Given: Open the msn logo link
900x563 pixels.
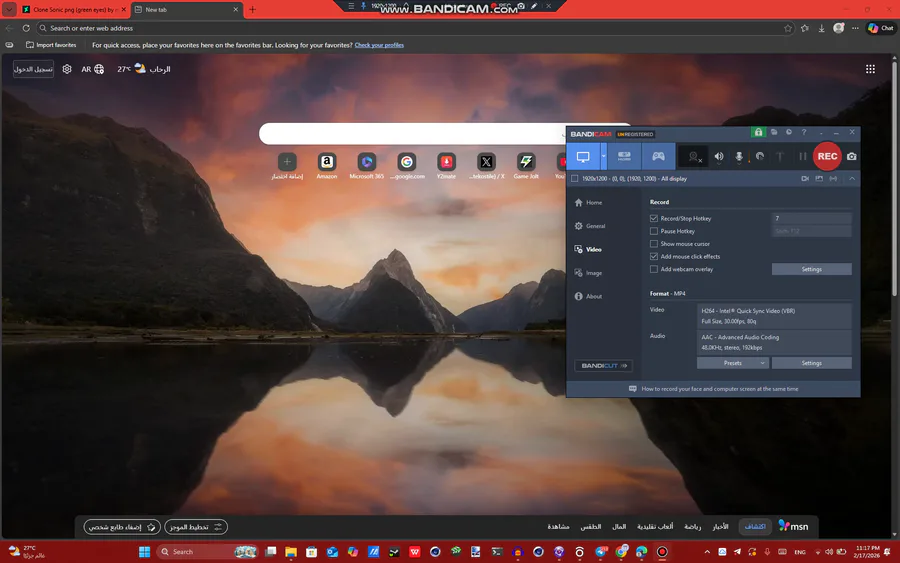Looking at the screenshot, I should click(x=793, y=526).
